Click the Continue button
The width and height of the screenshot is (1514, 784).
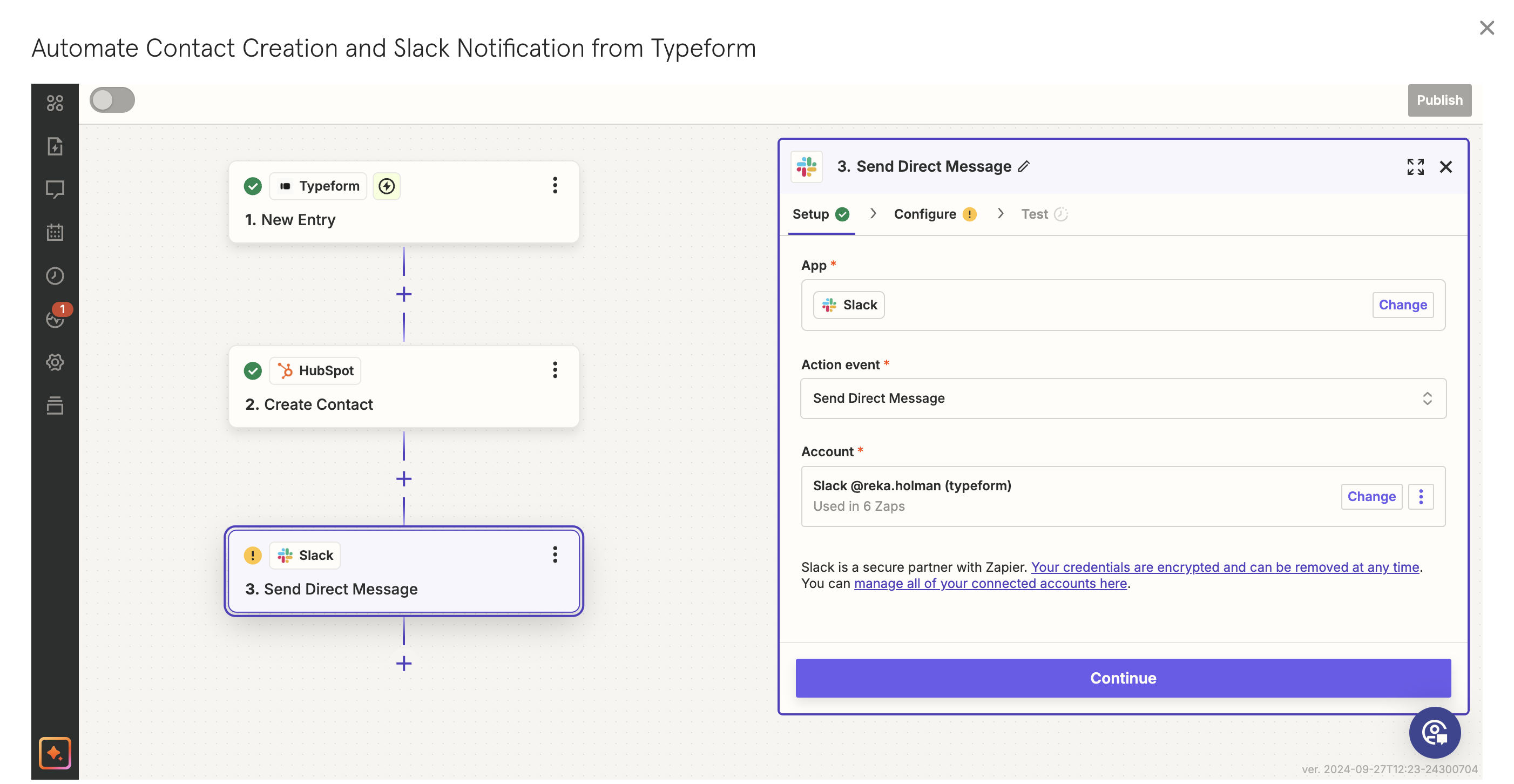tap(1123, 678)
